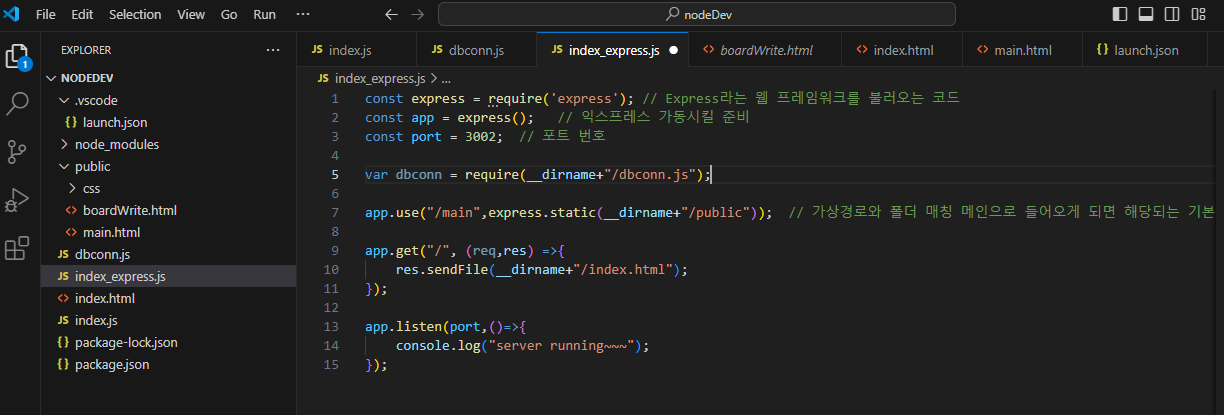The height and width of the screenshot is (415, 1224).
Task: Collapse the public folder
Action: 169,166
